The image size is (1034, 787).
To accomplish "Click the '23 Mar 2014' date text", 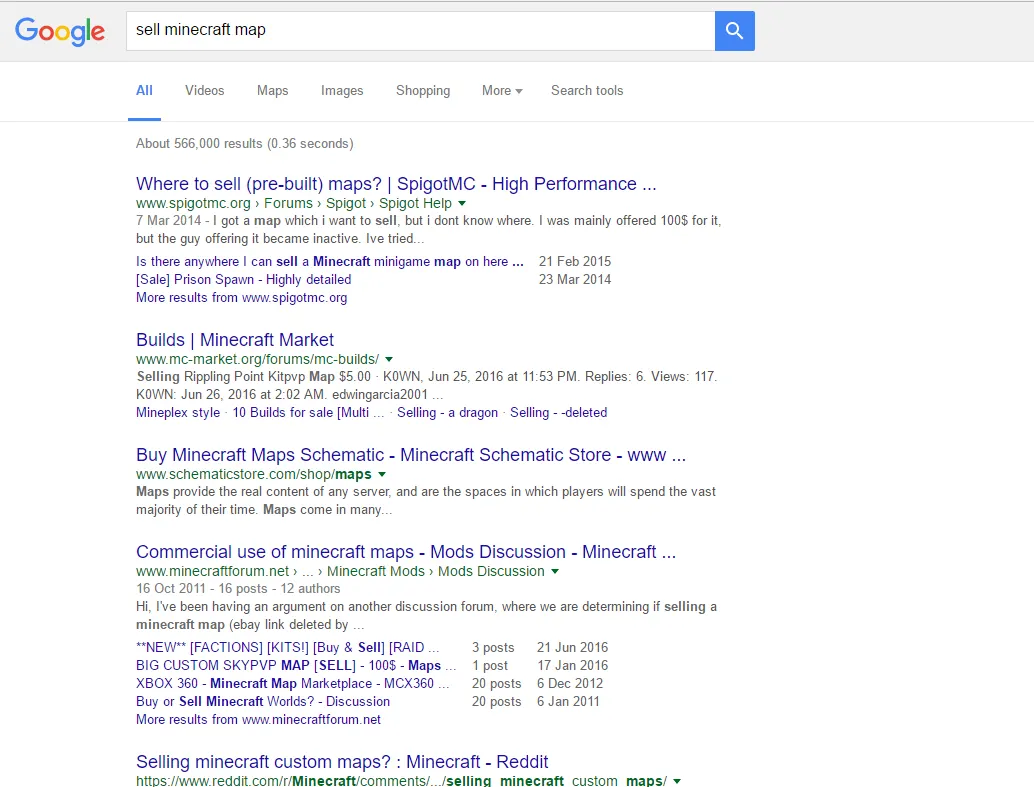I will coord(575,279).
